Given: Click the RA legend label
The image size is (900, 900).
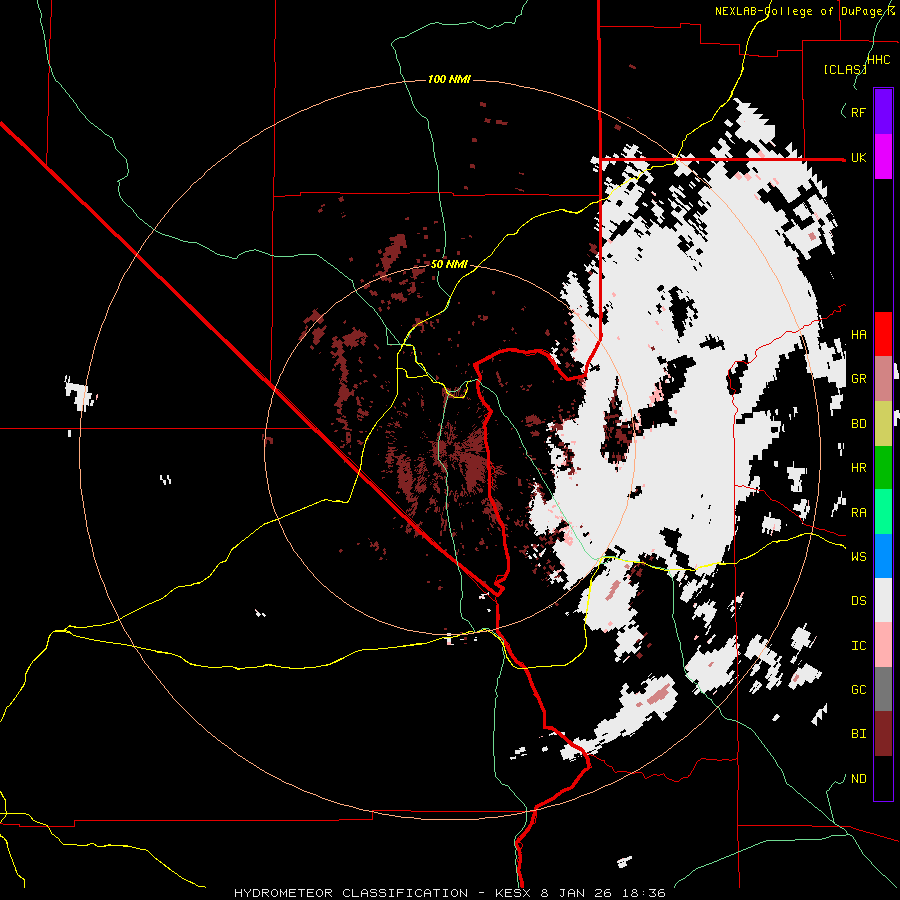Looking at the screenshot, I should click(x=858, y=513).
